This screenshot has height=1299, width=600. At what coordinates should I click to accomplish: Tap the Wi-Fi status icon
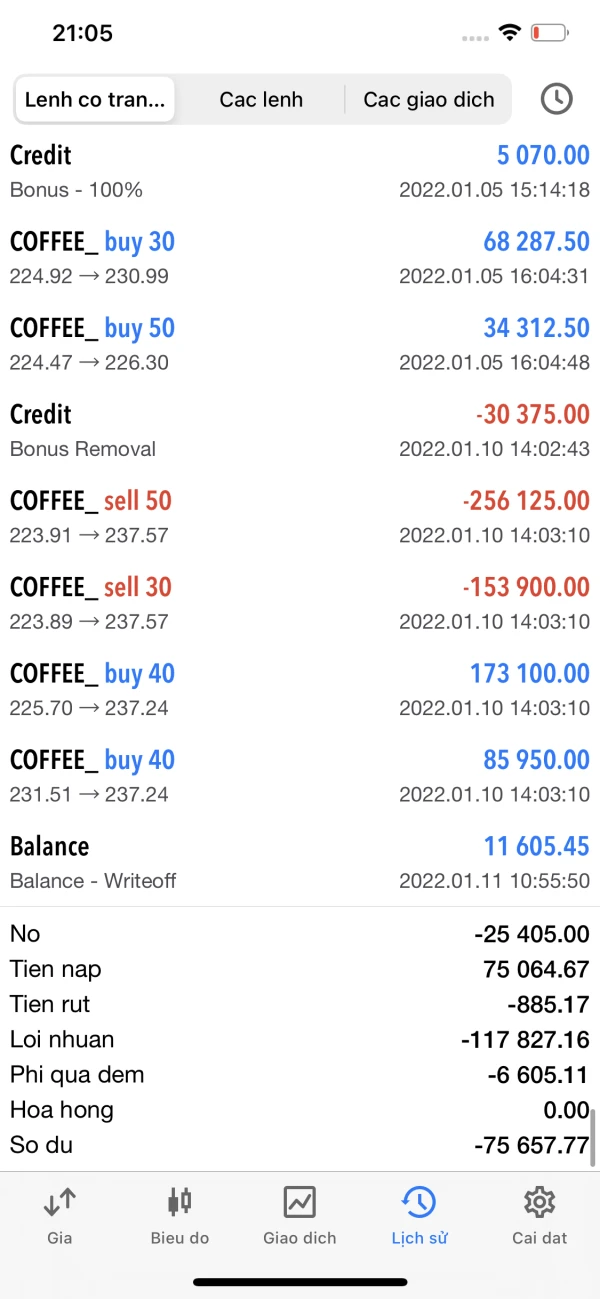pos(510,33)
